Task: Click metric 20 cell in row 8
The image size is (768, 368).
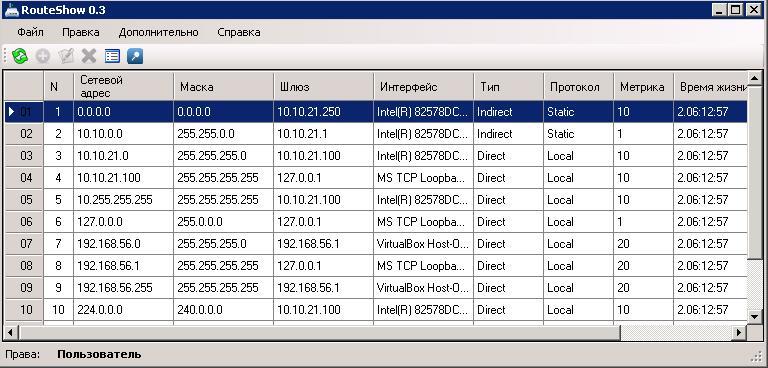Action: pyautogui.click(x=643, y=266)
